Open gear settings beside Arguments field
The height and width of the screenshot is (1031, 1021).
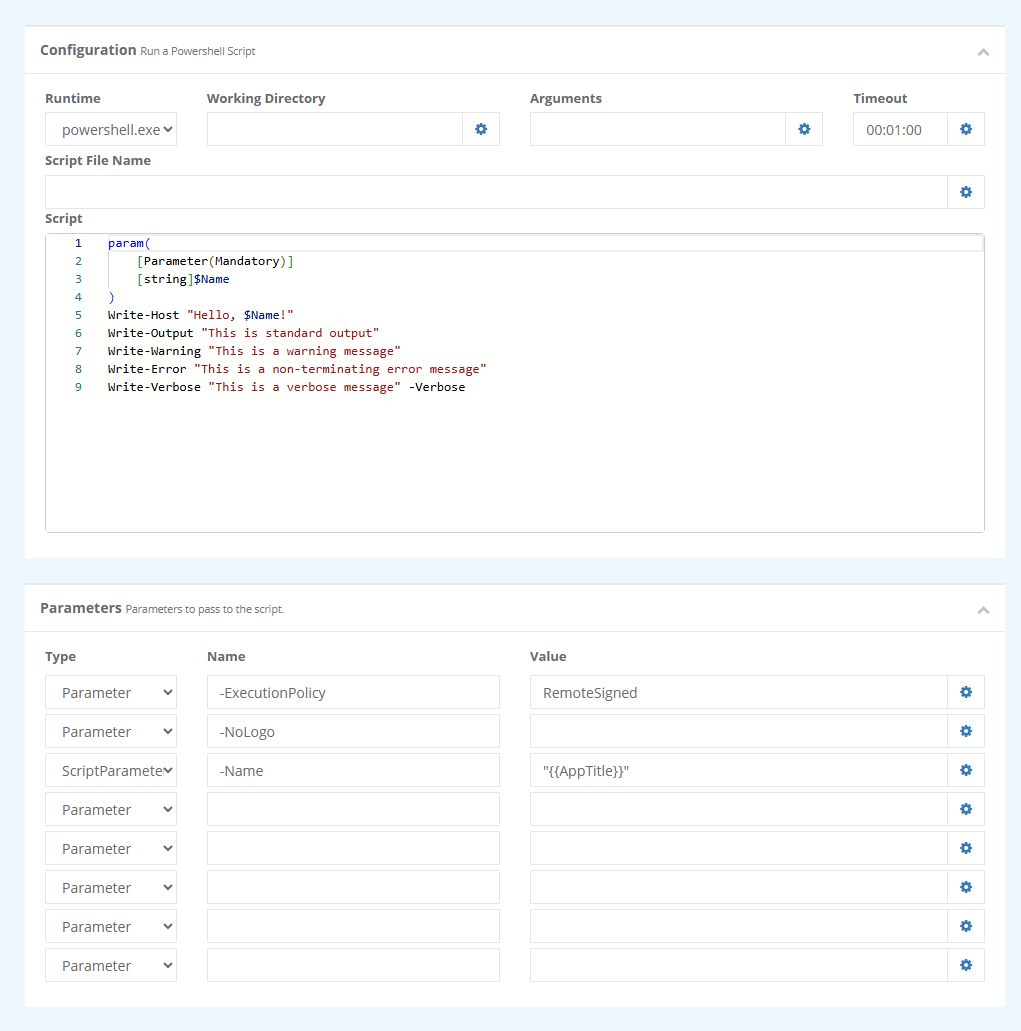click(804, 129)
